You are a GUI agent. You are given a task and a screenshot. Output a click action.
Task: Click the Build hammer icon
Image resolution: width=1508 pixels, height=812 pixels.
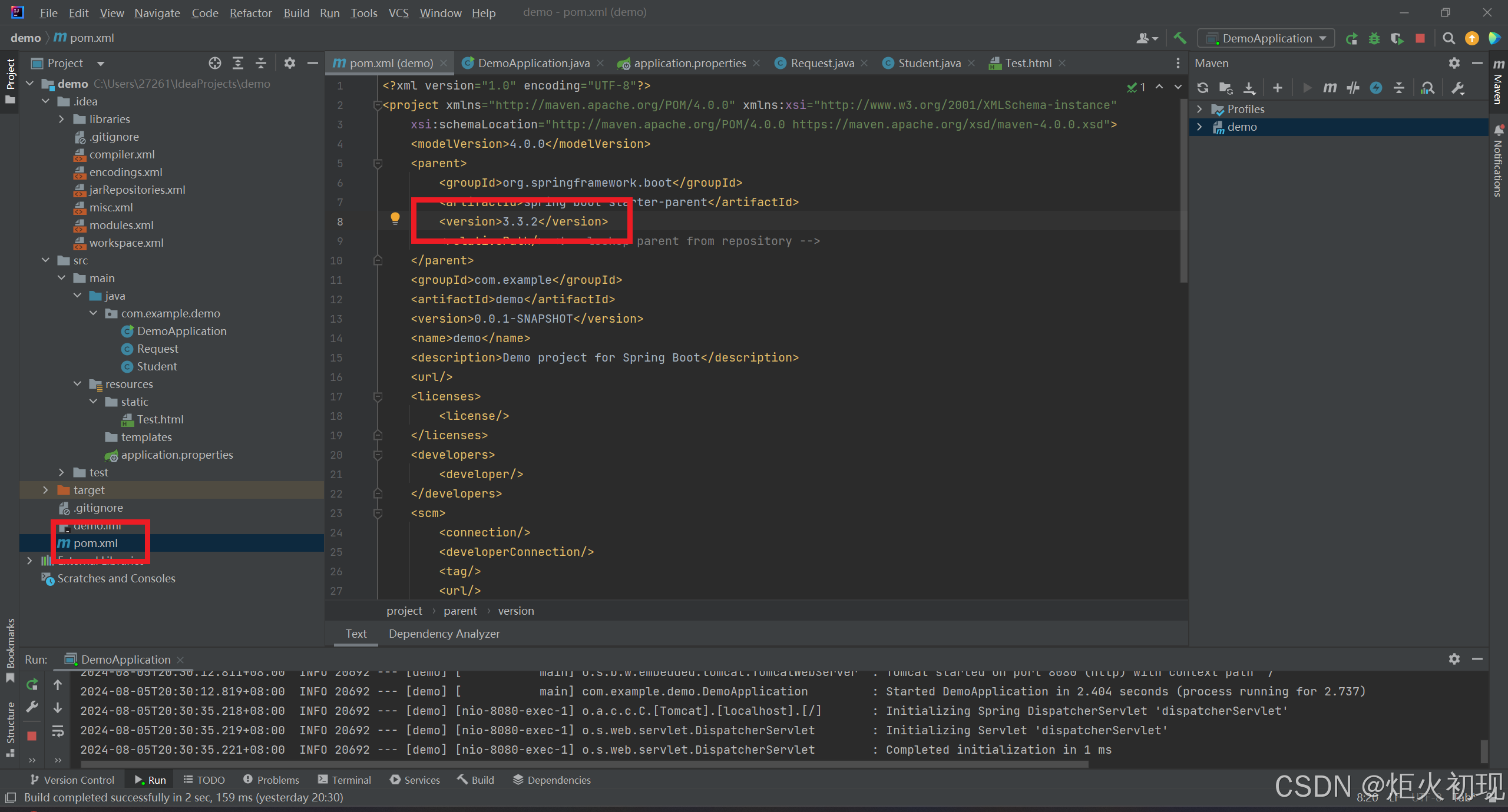(x=1179, y=38)
